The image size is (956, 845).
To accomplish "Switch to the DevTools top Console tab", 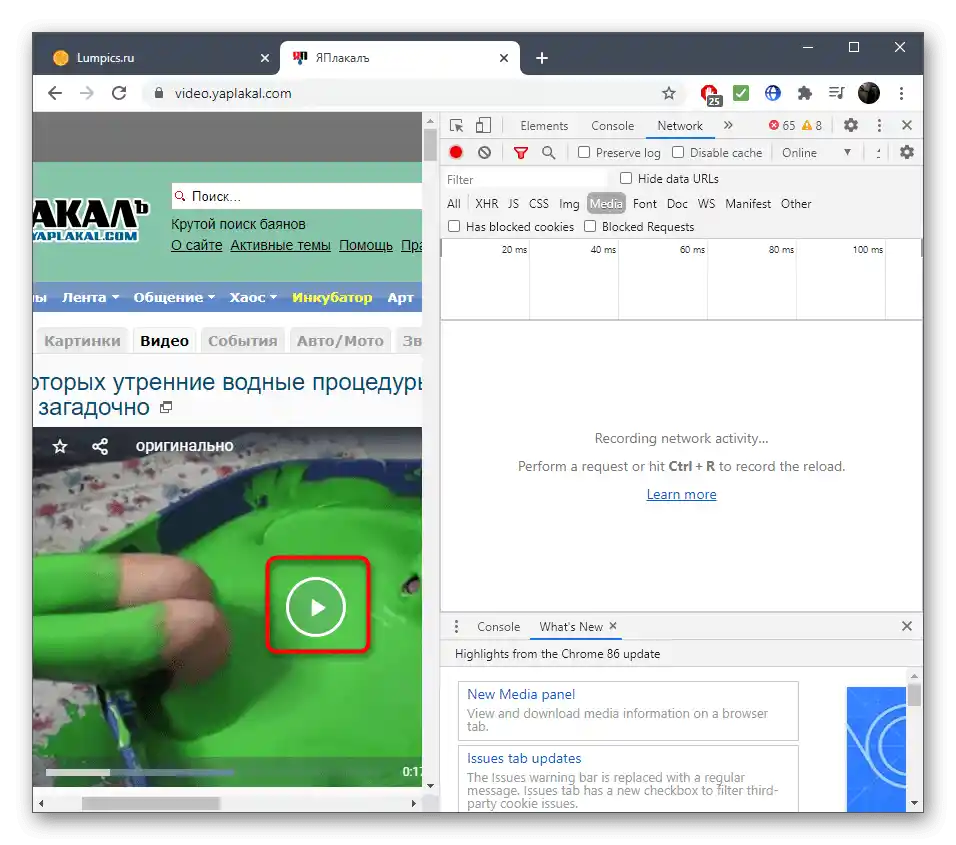I will tap(612, 126).
